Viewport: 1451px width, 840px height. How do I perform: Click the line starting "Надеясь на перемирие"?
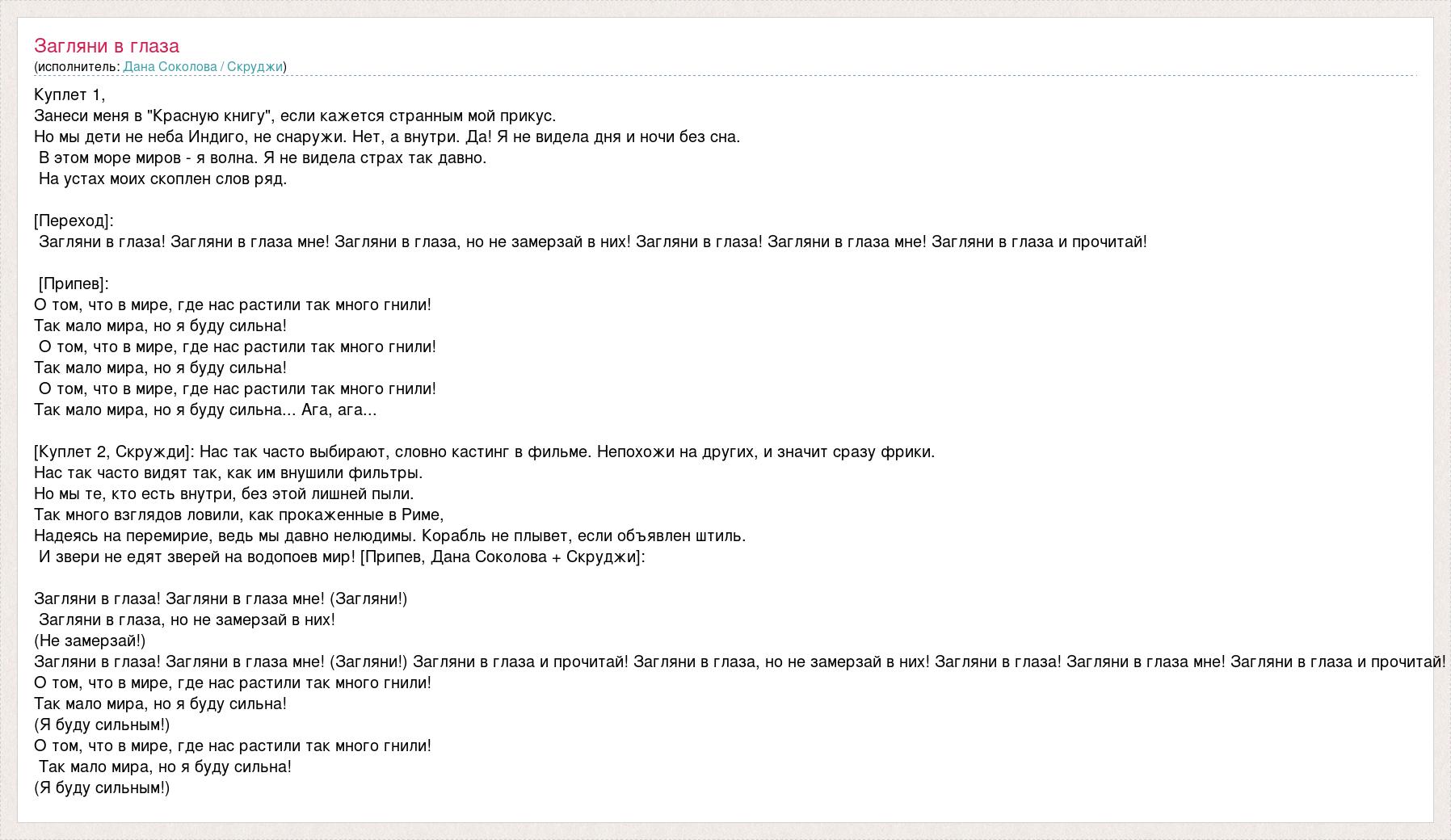[x=389, y=535]
